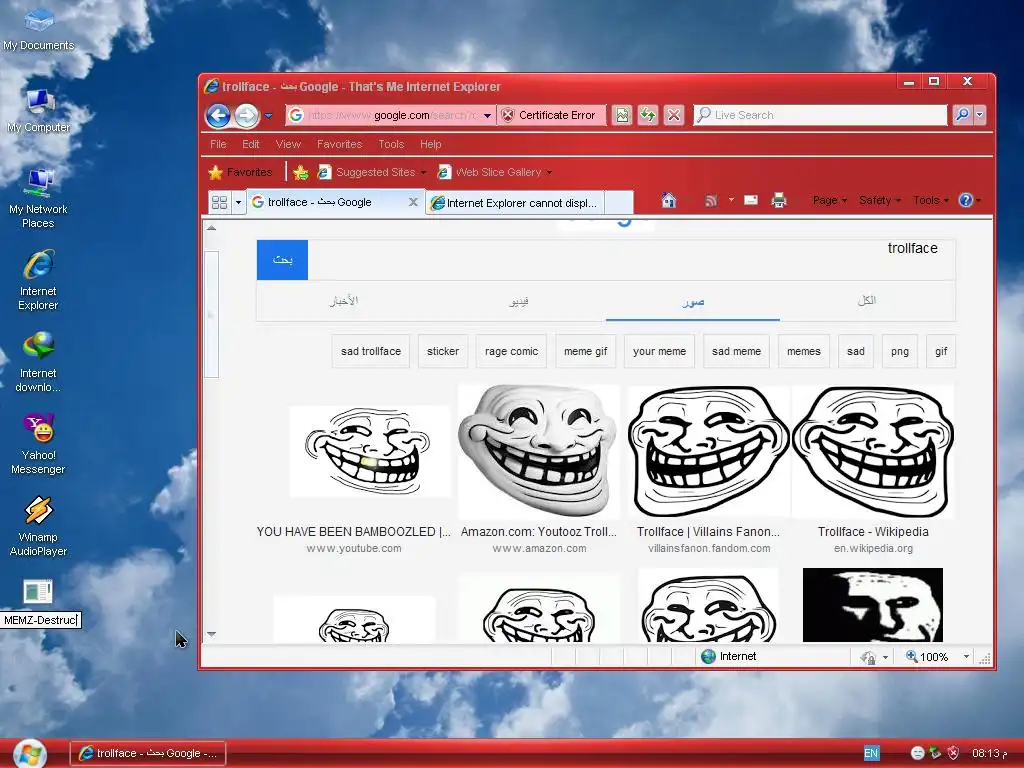The width and height of the screenshot is (1024, 768).
Task: Click the Print icon
Action: tap(778, 200)
